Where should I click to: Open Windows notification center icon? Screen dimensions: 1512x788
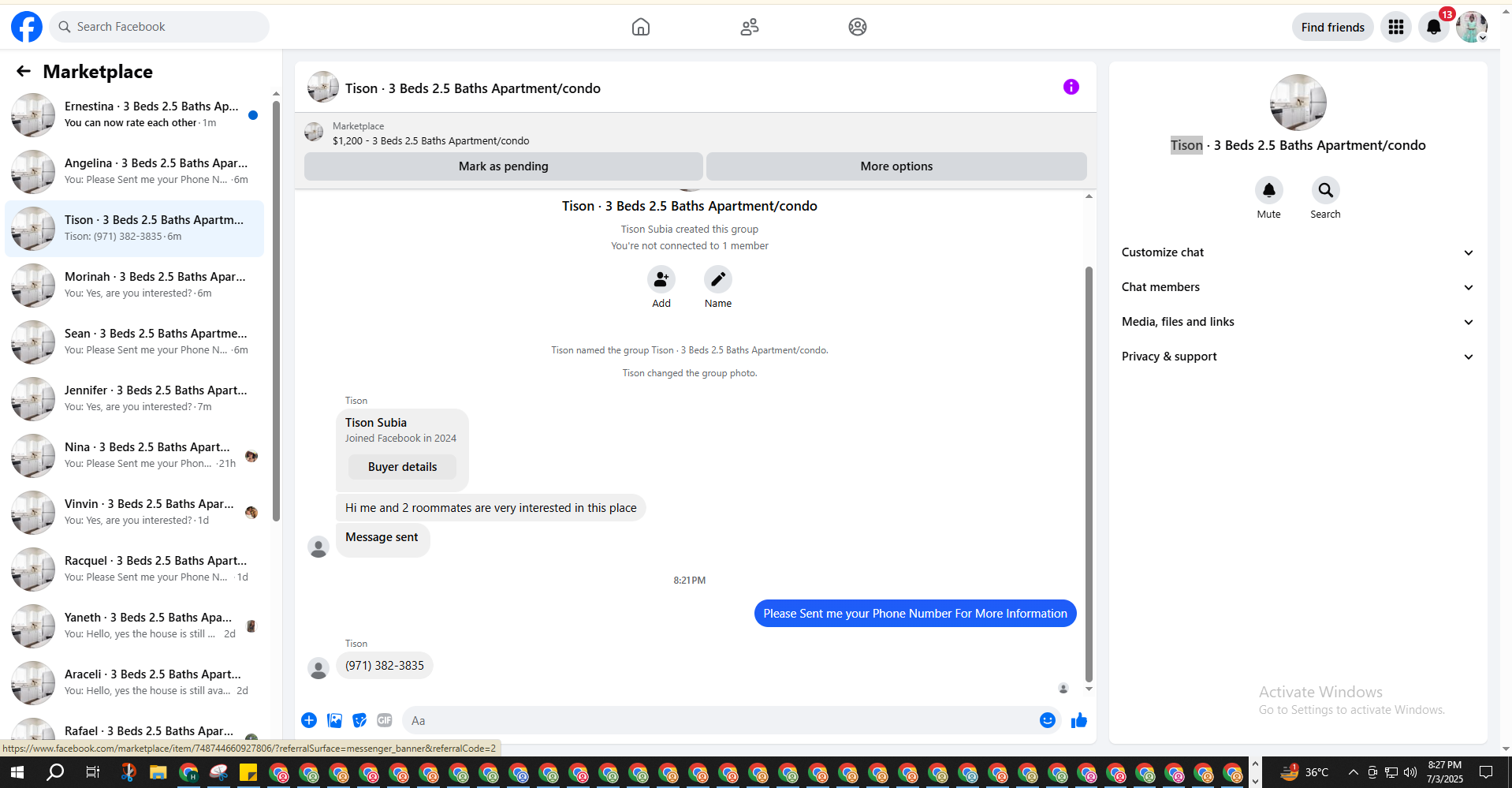(x=1486, y=772)
